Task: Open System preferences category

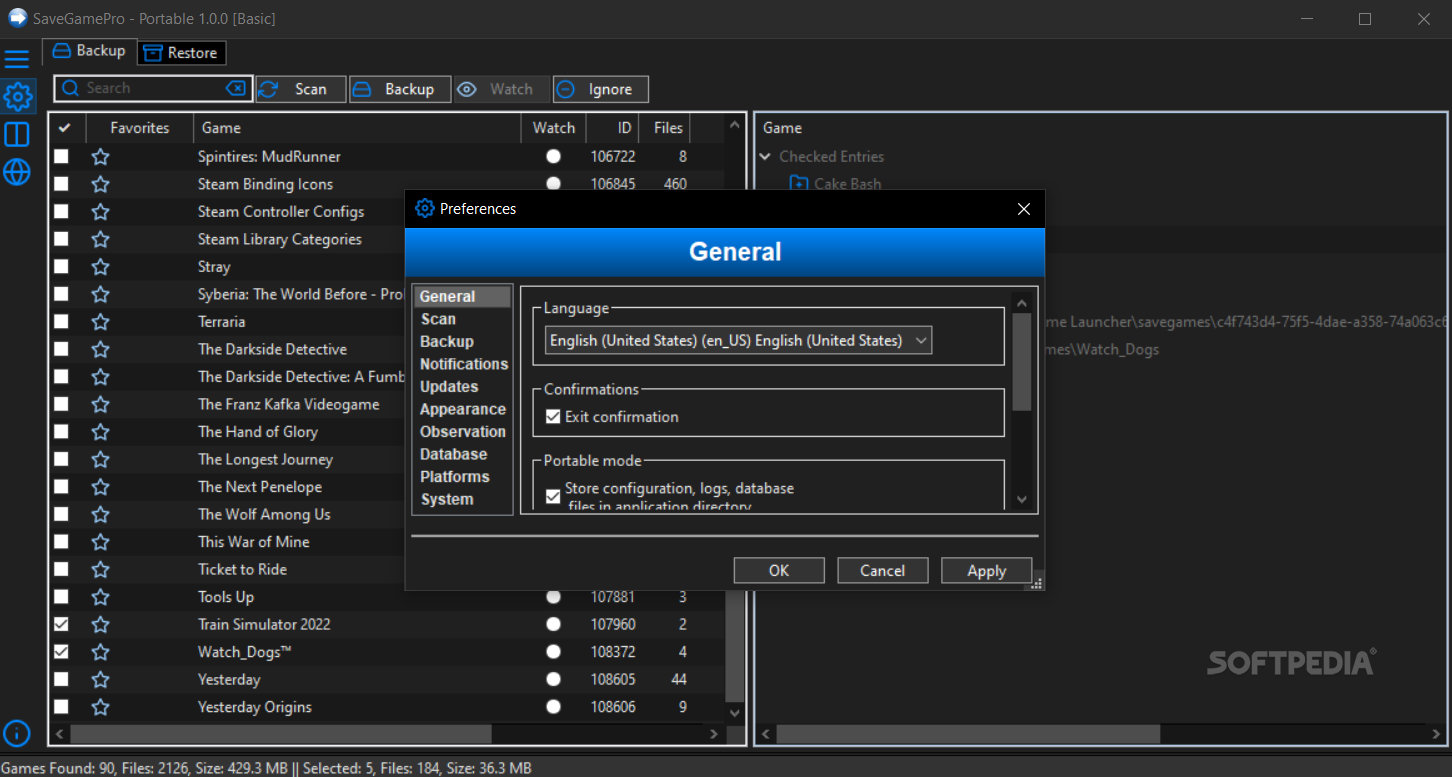Action: point(447,499)
